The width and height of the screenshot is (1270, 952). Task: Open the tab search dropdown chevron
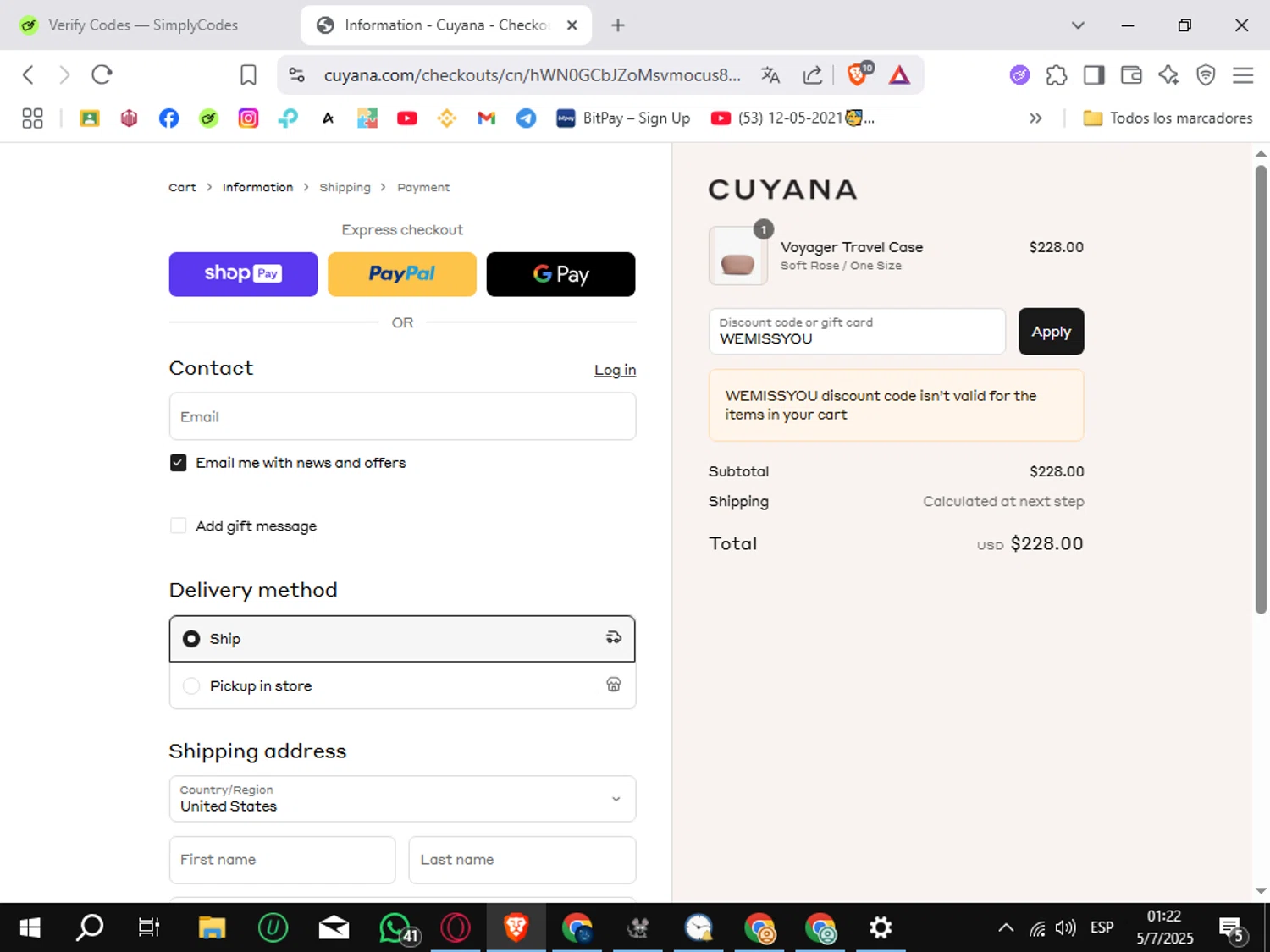point(1078,25)
